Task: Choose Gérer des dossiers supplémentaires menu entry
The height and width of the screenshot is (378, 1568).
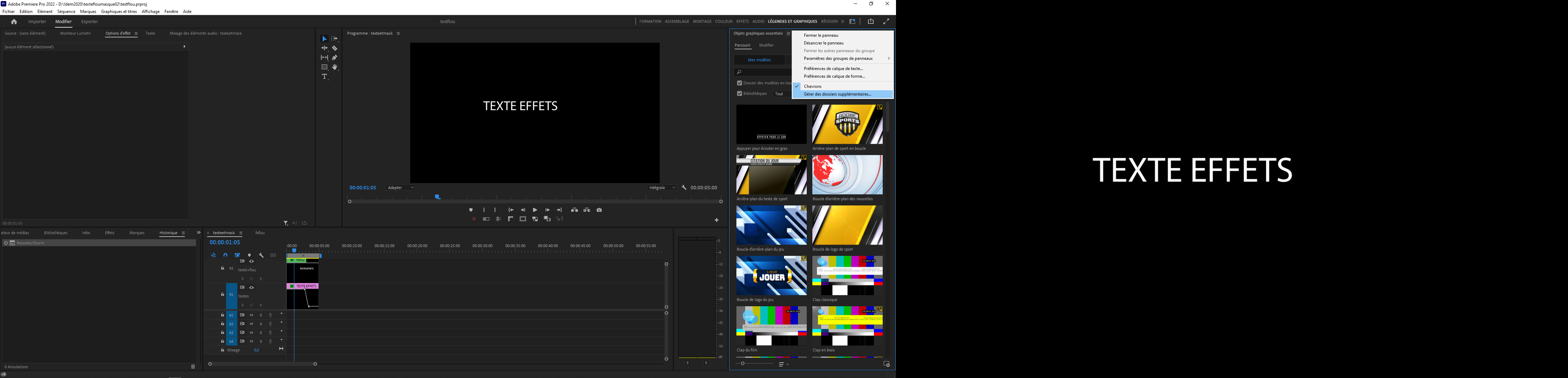Action: pyautogui.click(x=838, y=94)
